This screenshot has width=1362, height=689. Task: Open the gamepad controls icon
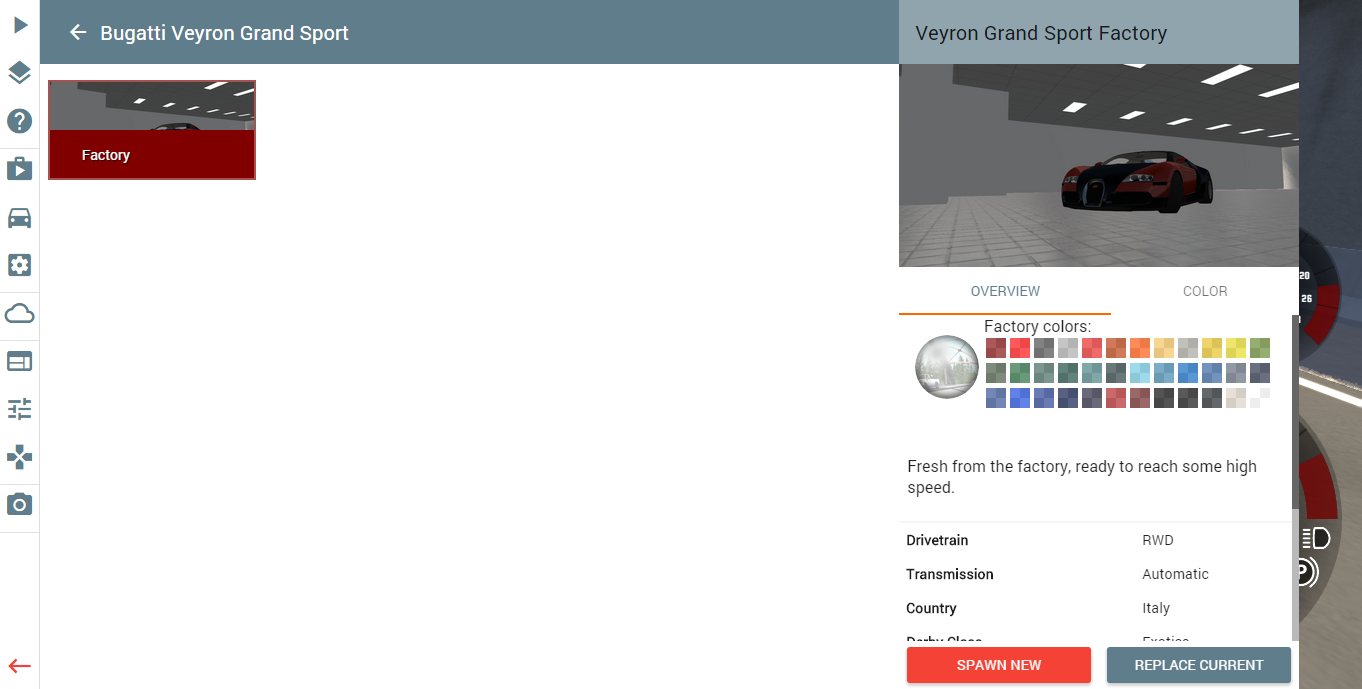click(x=20, y=457)
